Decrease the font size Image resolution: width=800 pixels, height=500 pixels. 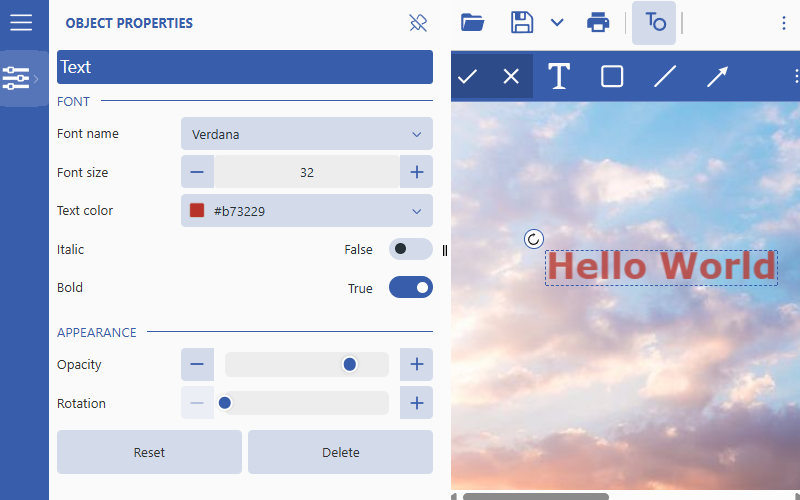pos(197,172)
